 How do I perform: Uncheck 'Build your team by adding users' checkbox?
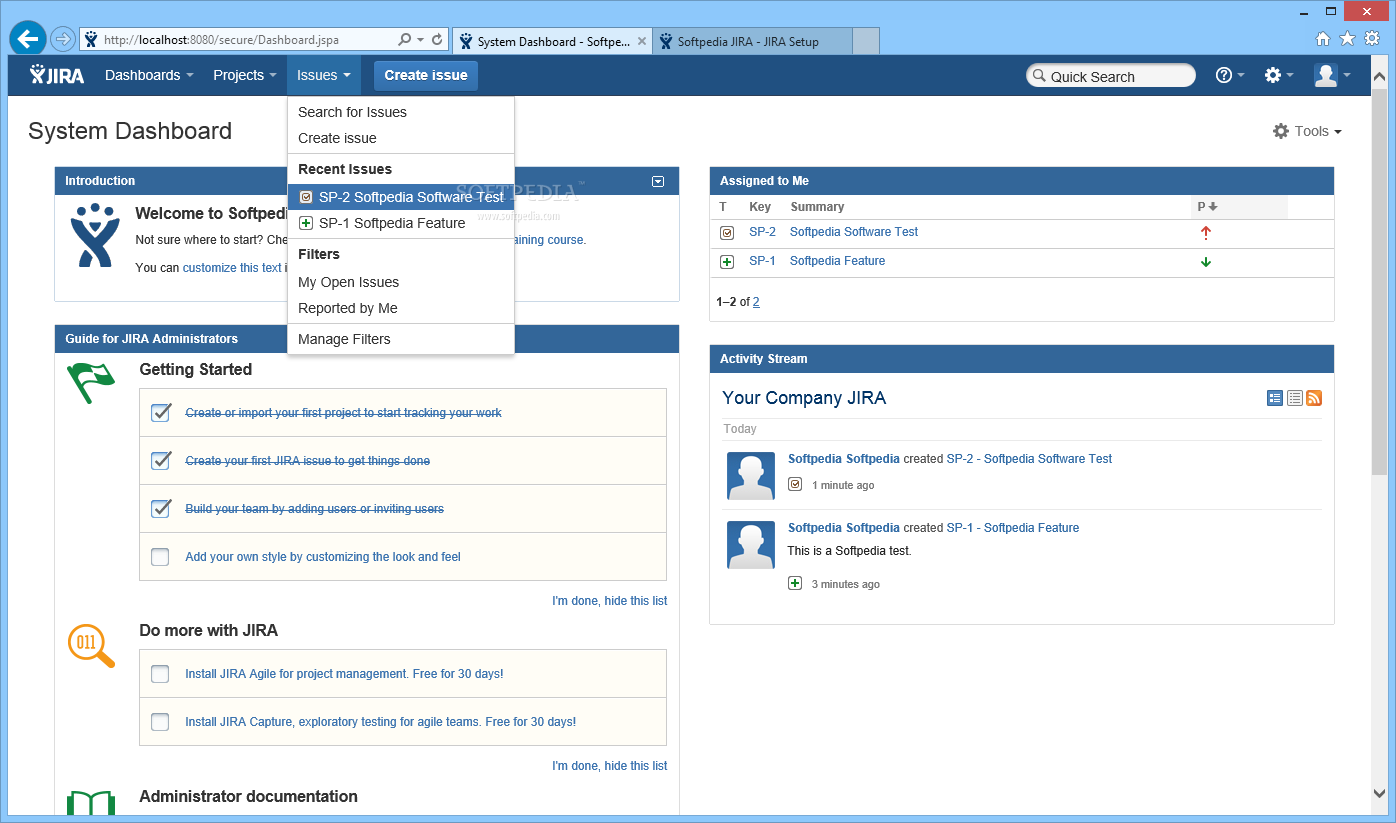click(160, 509)
